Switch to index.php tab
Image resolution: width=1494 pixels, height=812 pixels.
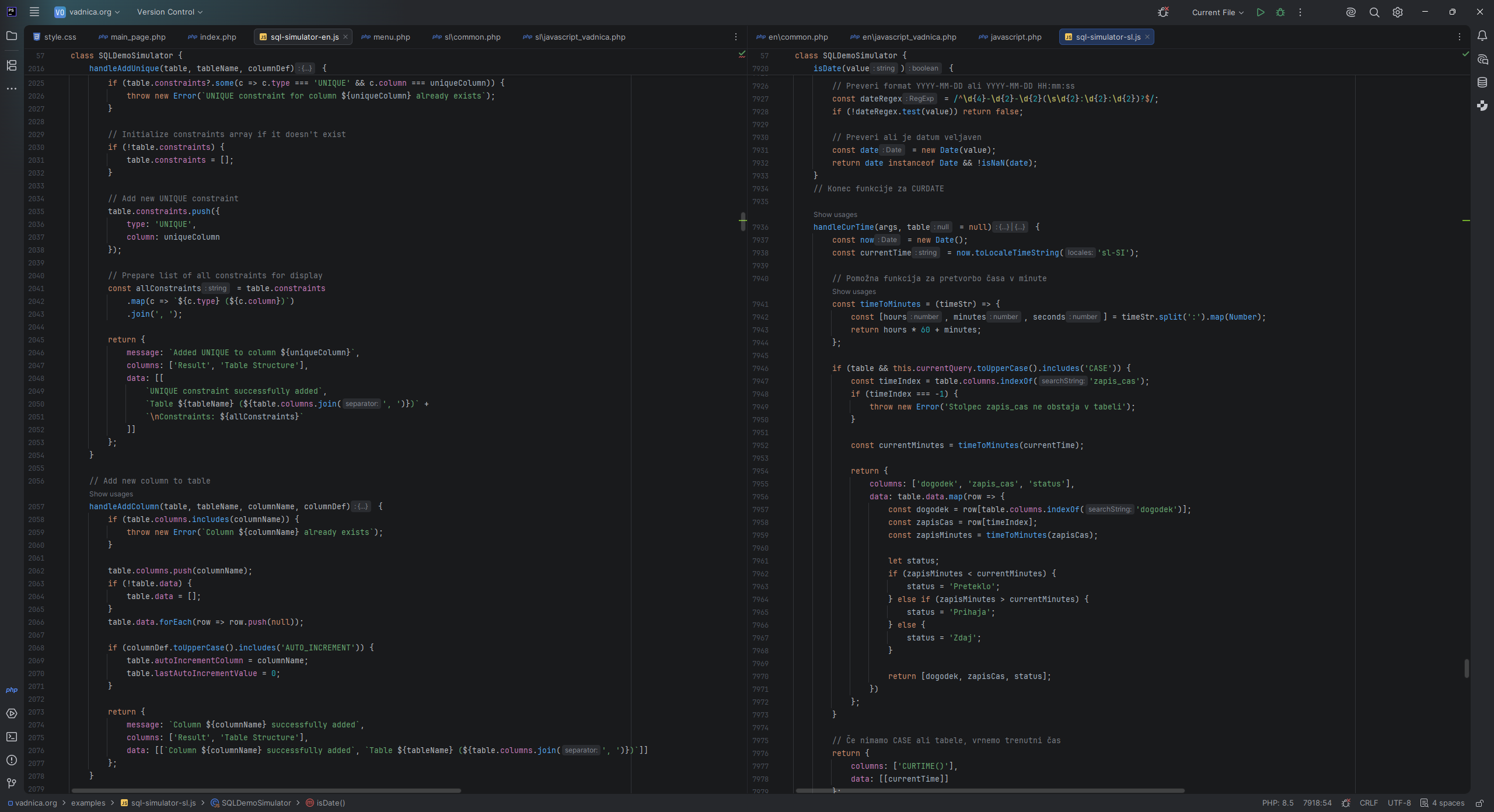click(212, 37)
